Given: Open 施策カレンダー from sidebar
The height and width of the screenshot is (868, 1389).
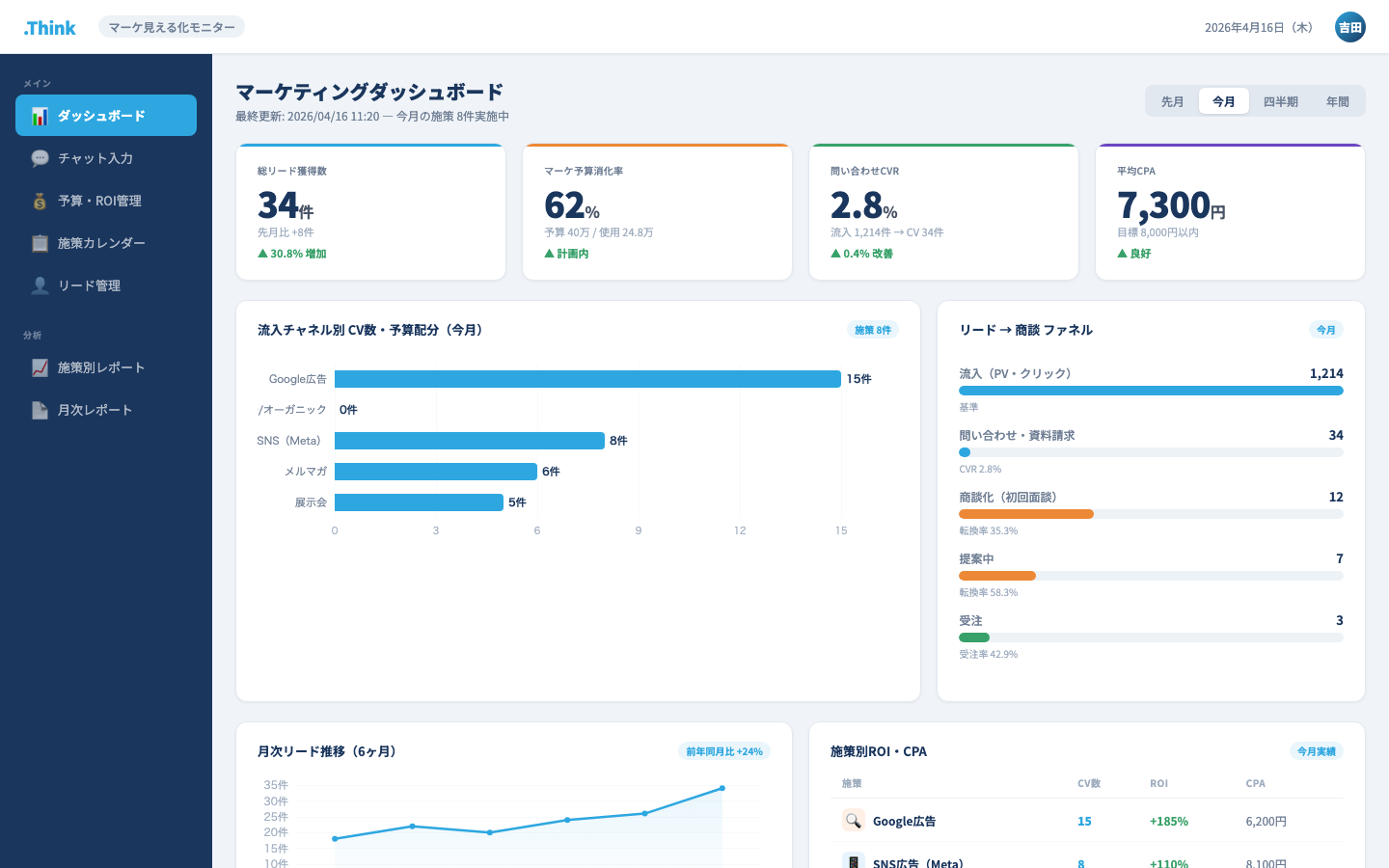Looking at the screenshot, I should coord(106,243).
